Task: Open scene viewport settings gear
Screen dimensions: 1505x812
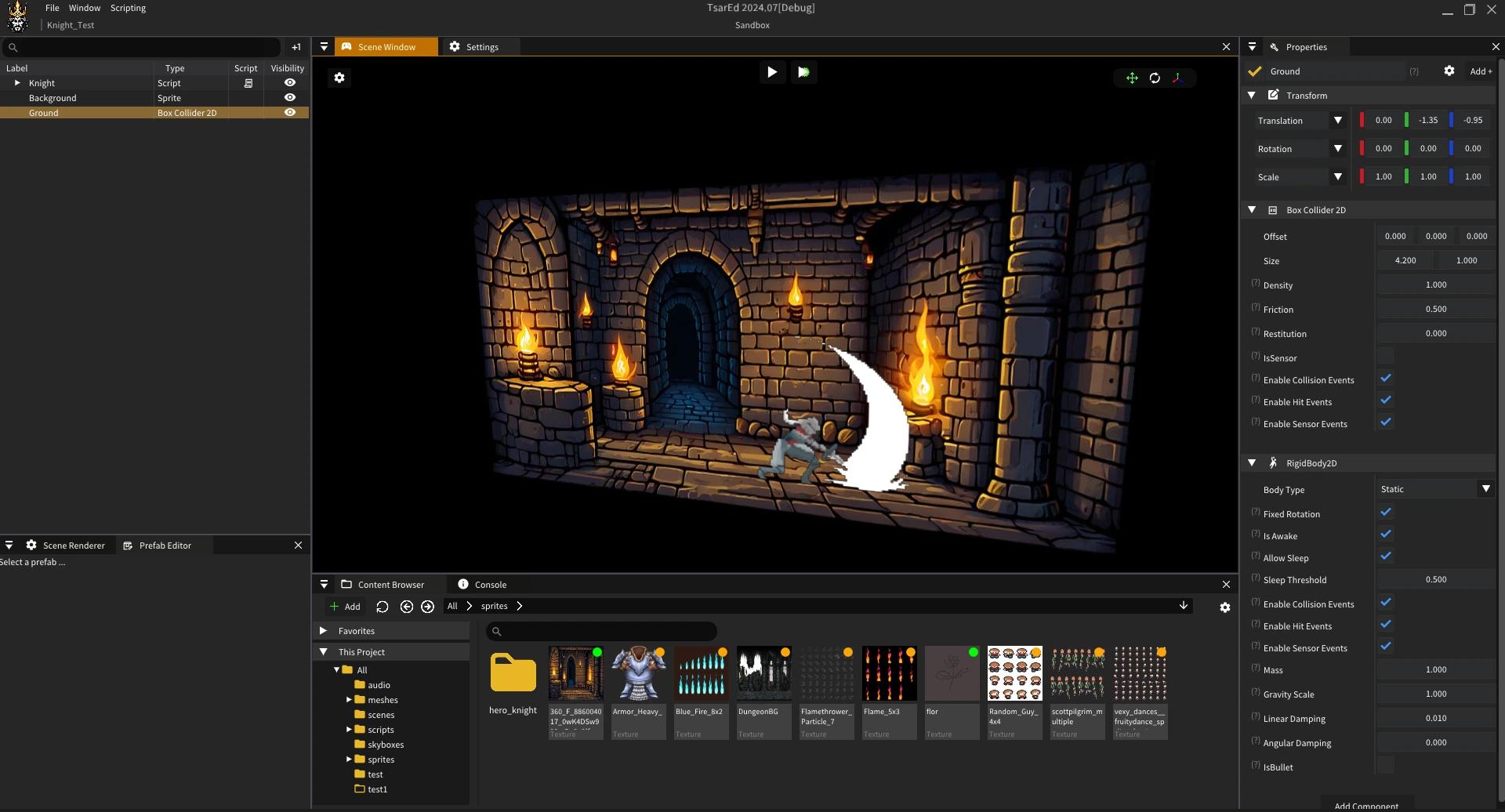Action: tap(339, 78)
